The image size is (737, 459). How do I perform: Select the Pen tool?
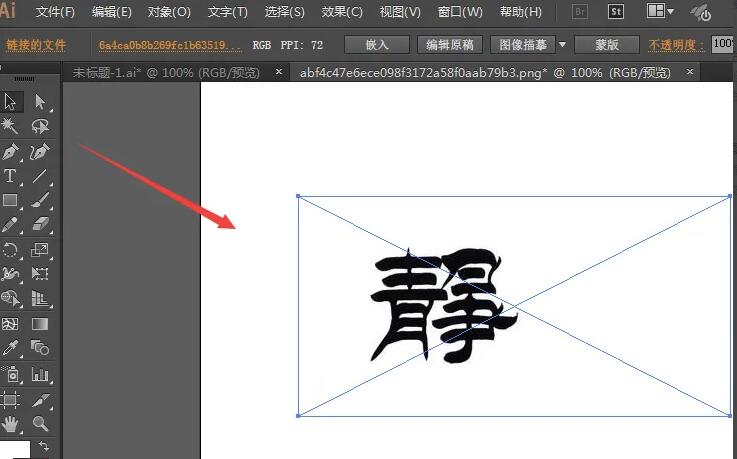pyautogui.click(x=10, y=152)
